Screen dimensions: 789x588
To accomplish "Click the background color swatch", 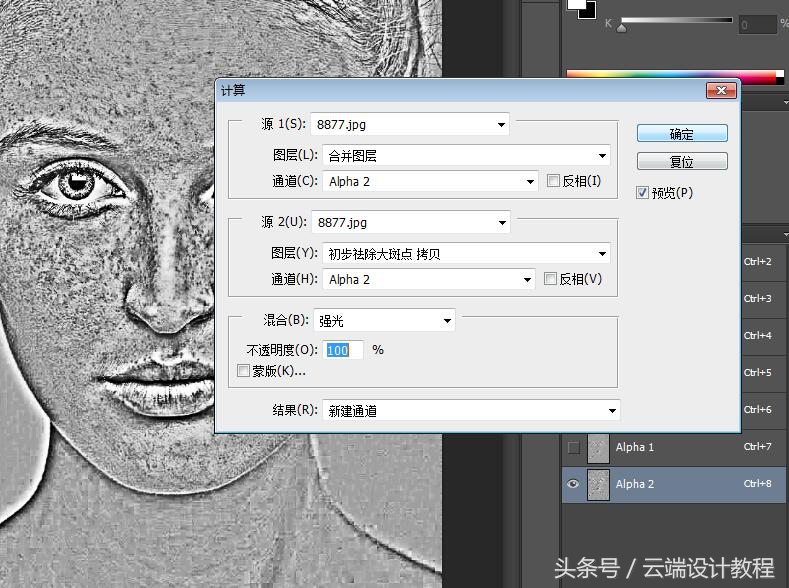I will (x=587, y=11).
